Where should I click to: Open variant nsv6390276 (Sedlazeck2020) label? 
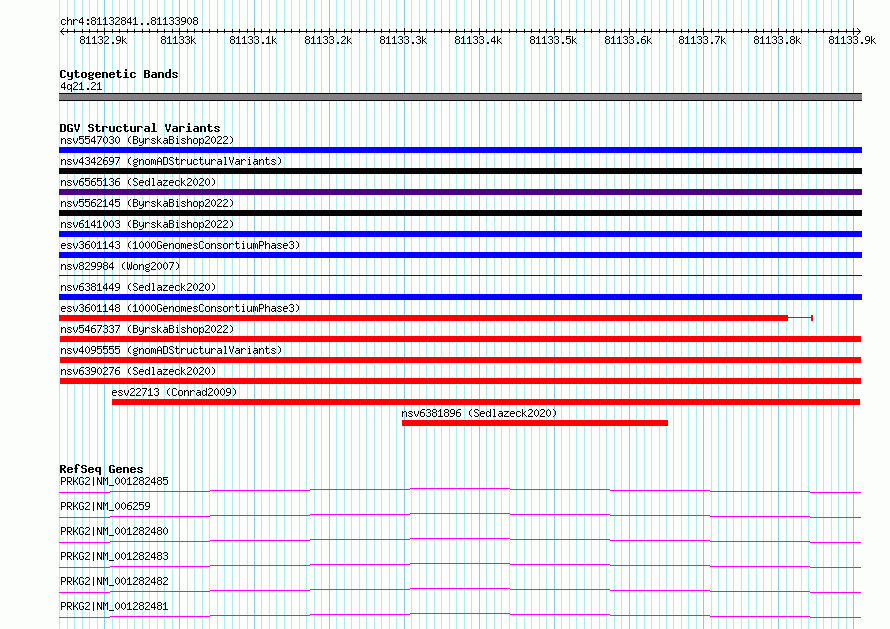pos(138,371)
